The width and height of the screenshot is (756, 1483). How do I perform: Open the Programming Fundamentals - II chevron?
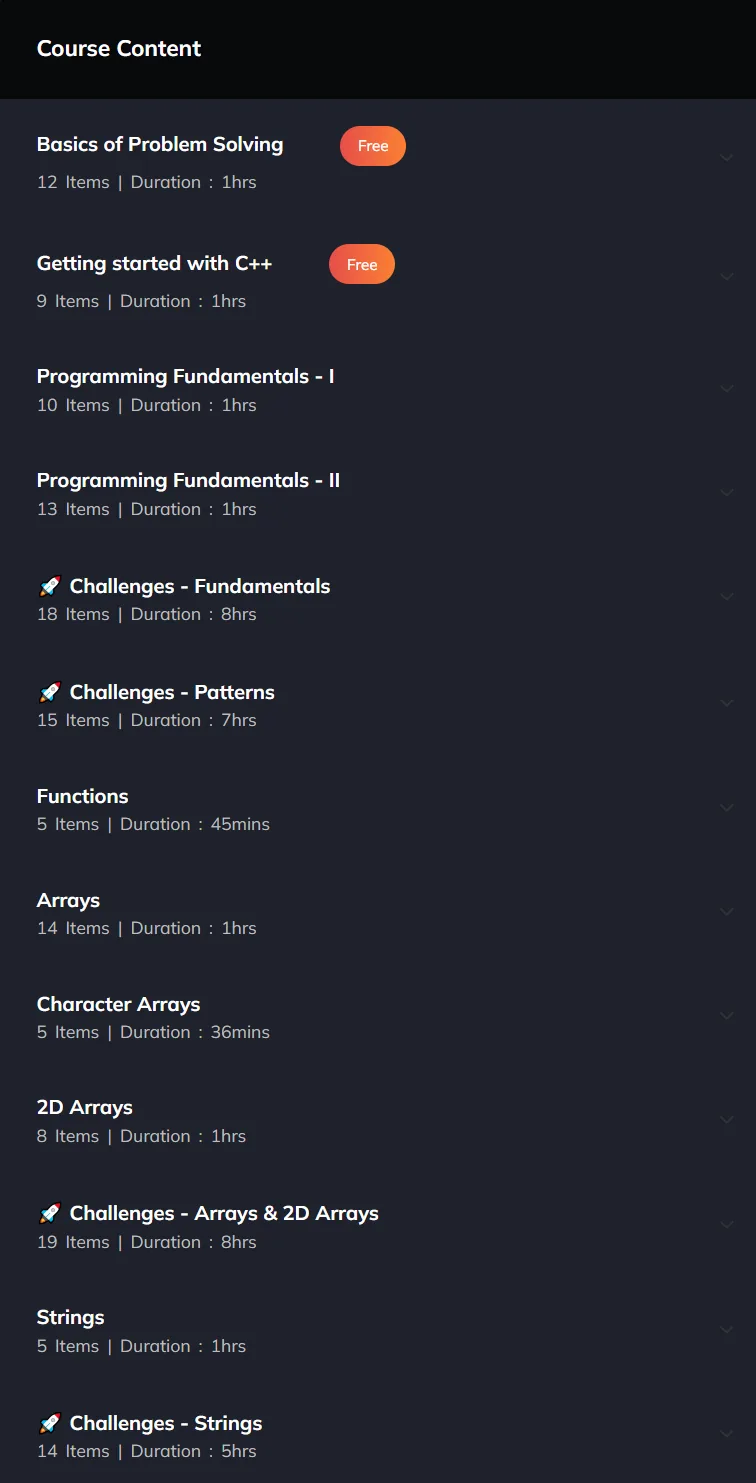[x=727, y=493]
